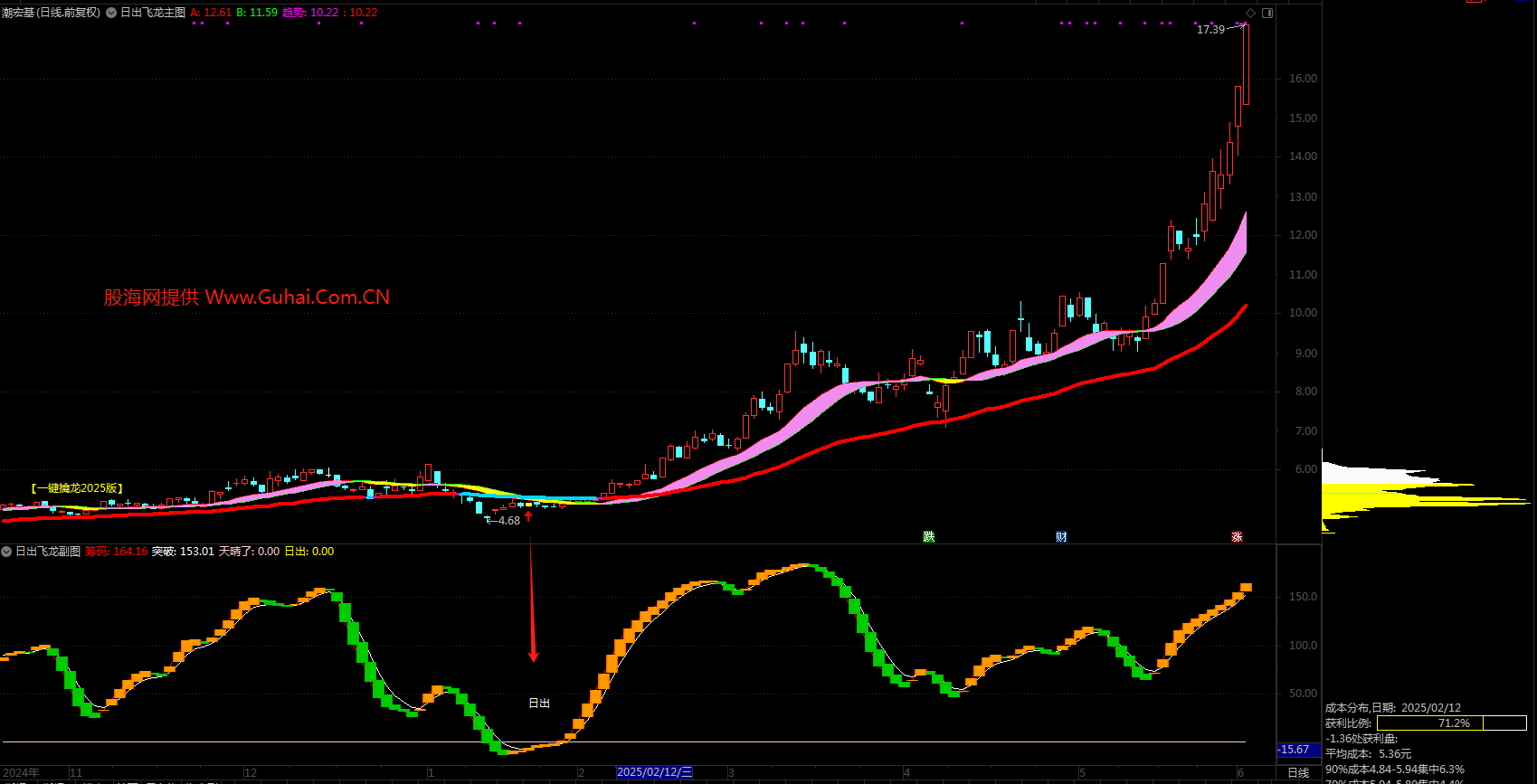Click the 趋势: 10.22 indicator value

click(310, 13)
